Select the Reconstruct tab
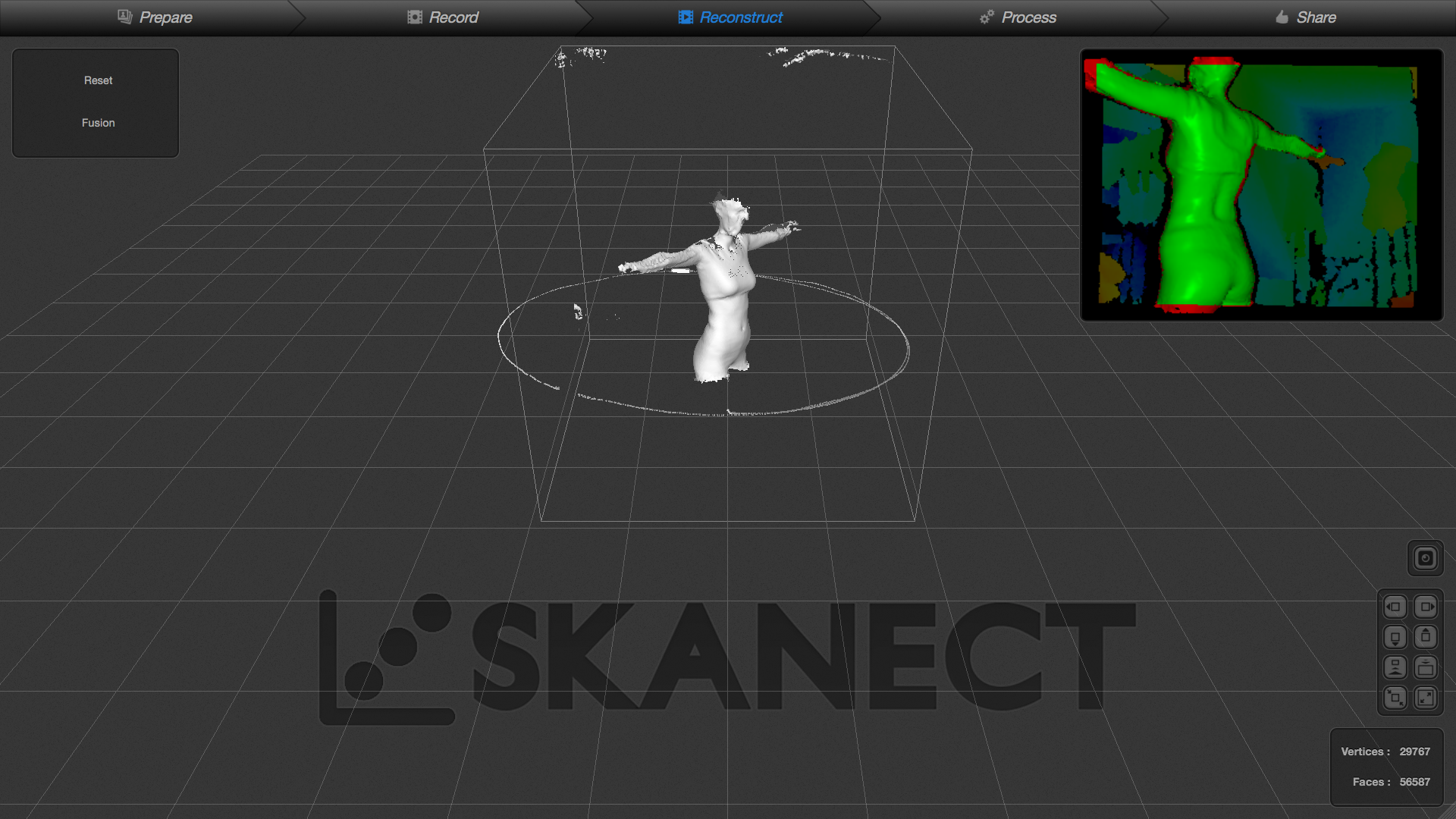1456x819 pixels. [730, 17]
